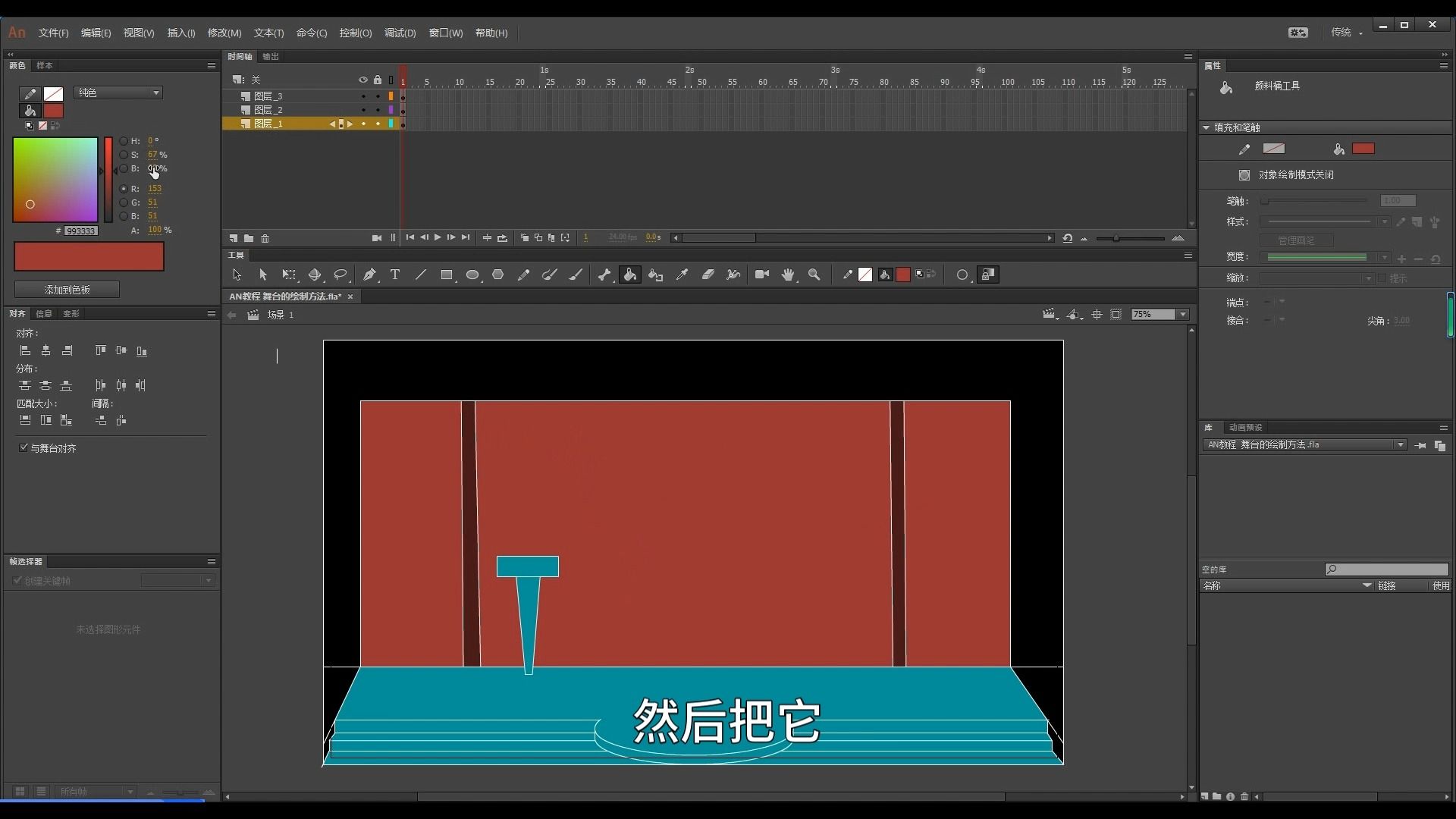1456x819 pixels.
Task: Click 添加到色板 button in color panel
Action: 66,289
